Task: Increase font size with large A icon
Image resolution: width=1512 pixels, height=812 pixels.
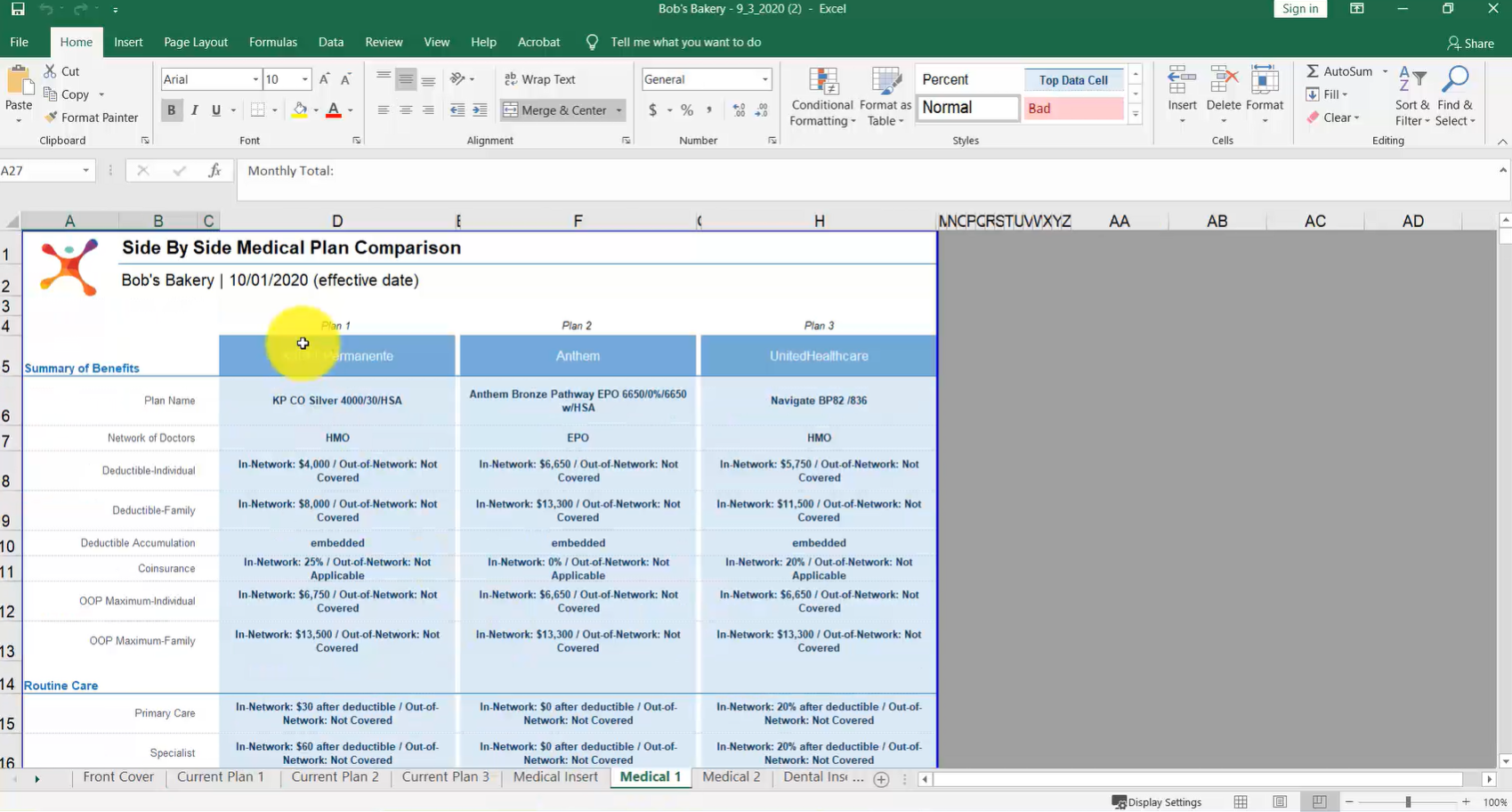Action: coord(325,79)
